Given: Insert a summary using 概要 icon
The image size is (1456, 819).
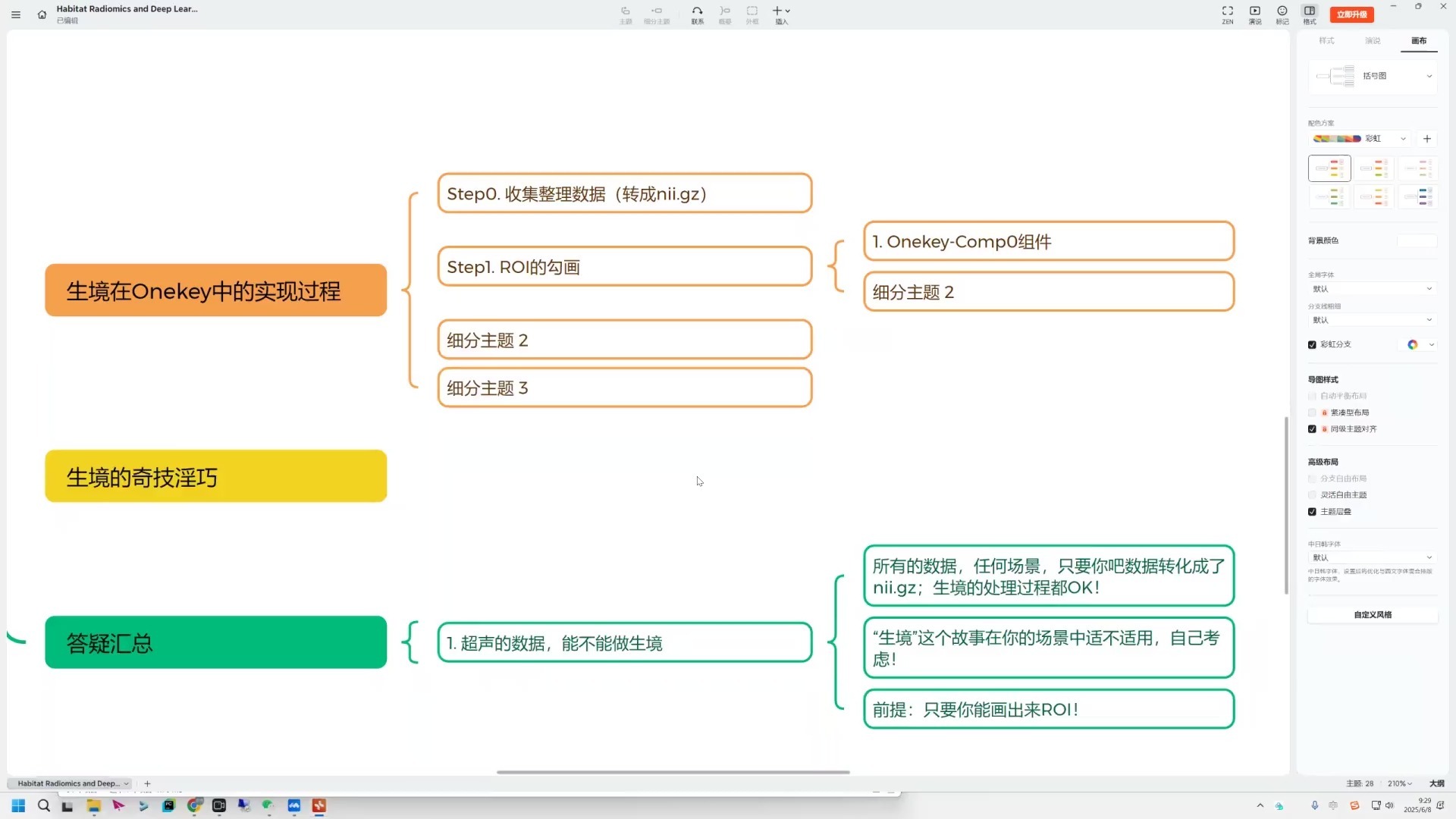Looking at the screenshot, I should [x=725, y=15].
